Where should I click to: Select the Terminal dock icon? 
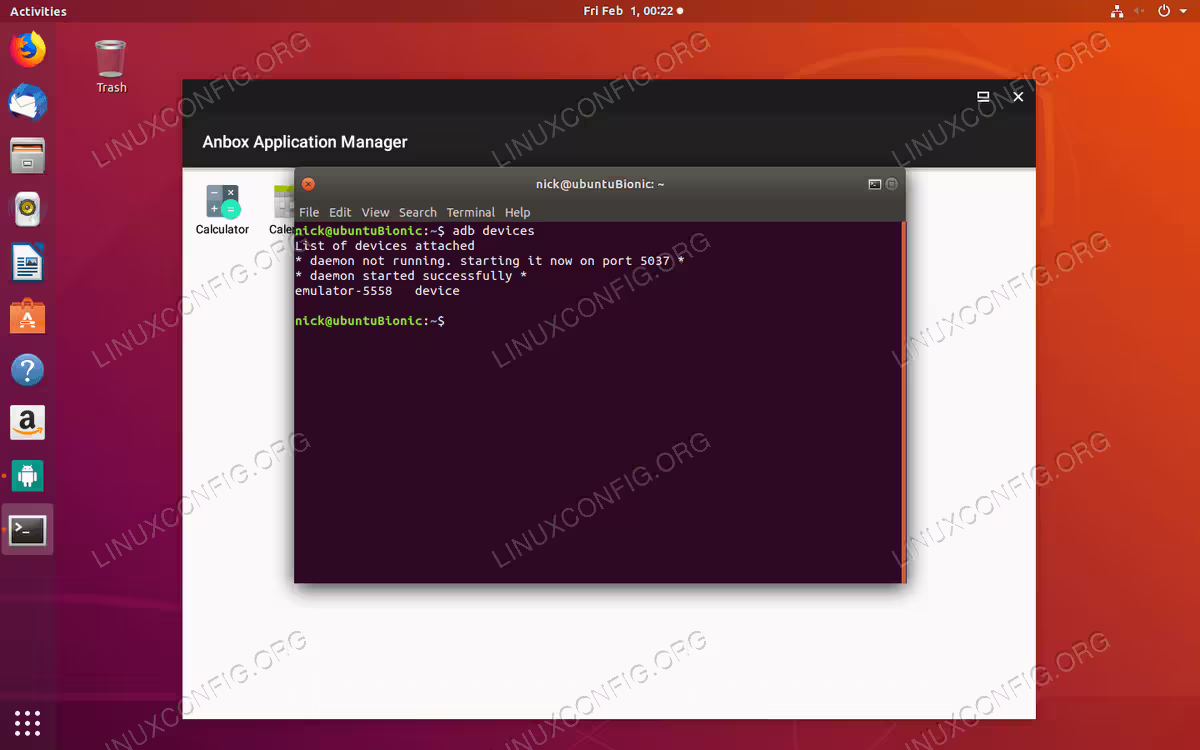pos(28,530)
